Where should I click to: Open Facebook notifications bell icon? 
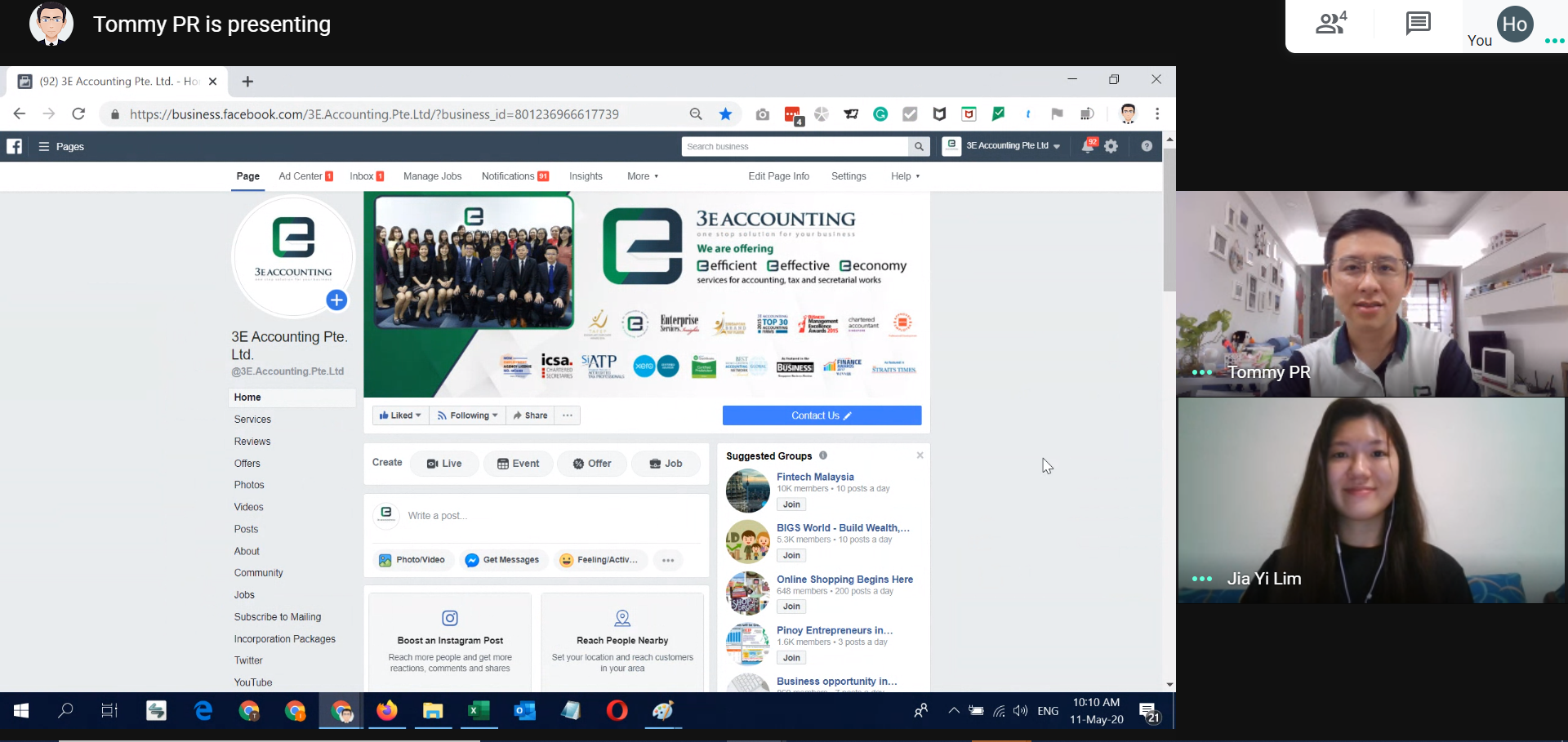point(1088,146)
